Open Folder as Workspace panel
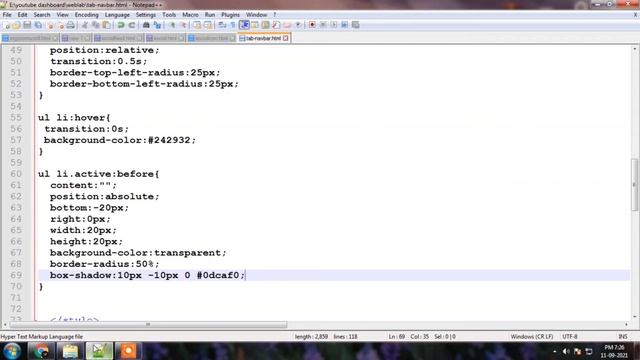This screenshot has width=640, height=360. click(287, 25)
